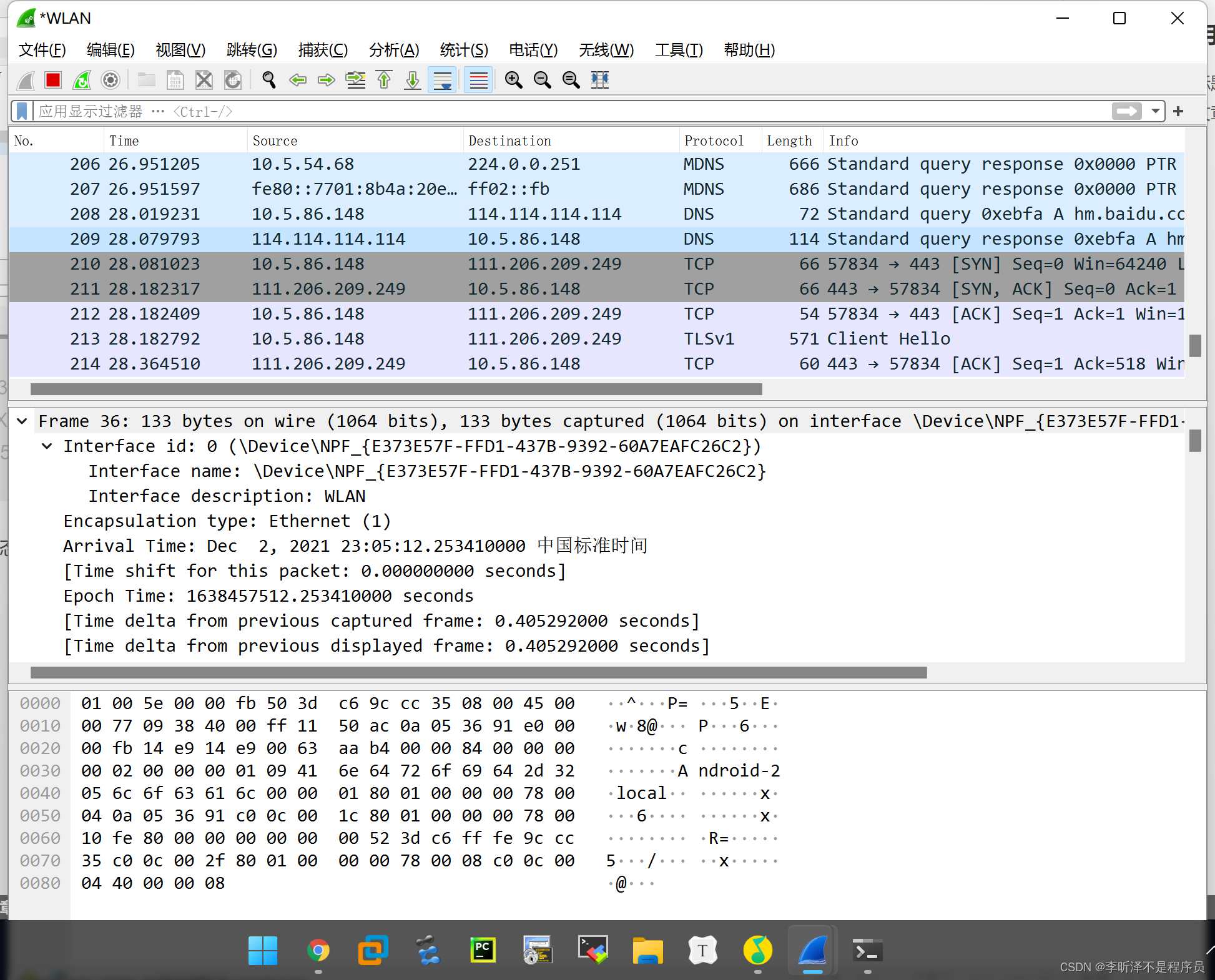
Task: Zoom in the main window text
Action: pyautogui.click(x=513, y=80)
